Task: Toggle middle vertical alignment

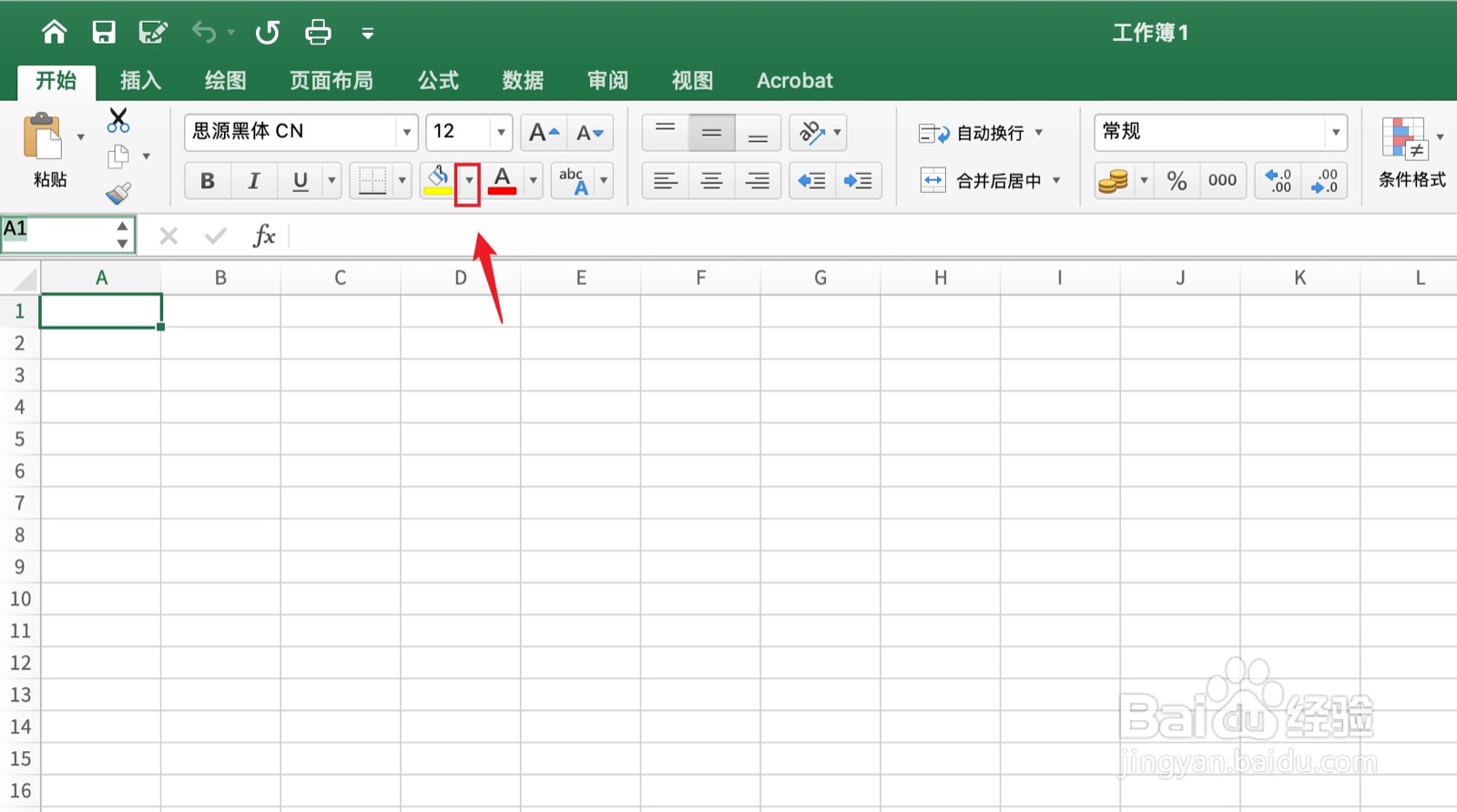Action: [712, 133]
